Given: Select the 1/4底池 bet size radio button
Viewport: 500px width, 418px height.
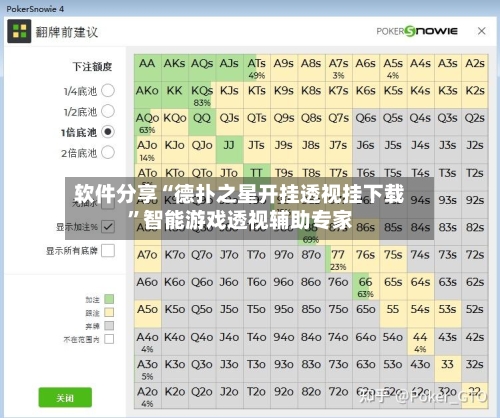Looking at the screenshot, I should click(x=108, y=91).
